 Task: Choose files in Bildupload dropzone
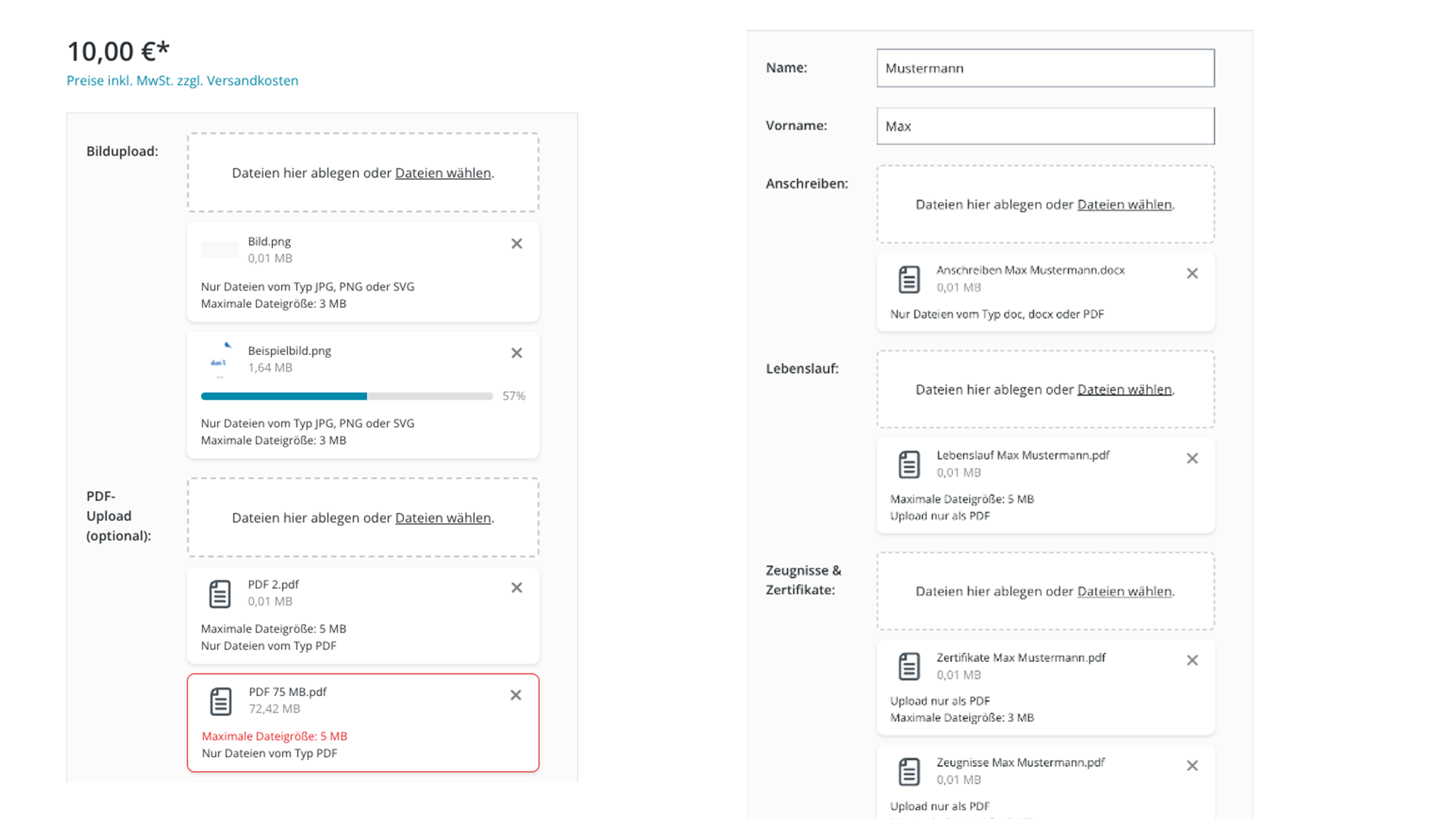(443, 173)
